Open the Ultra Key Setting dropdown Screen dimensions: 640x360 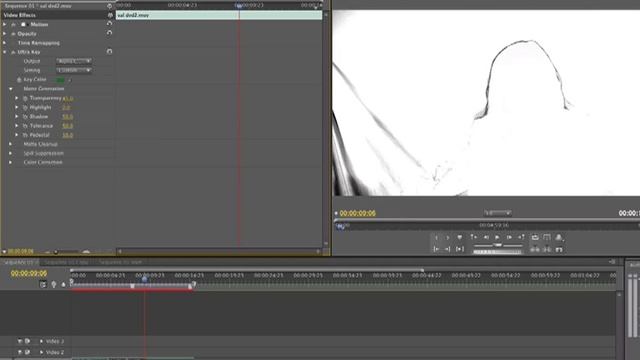(x=73, y=70)
